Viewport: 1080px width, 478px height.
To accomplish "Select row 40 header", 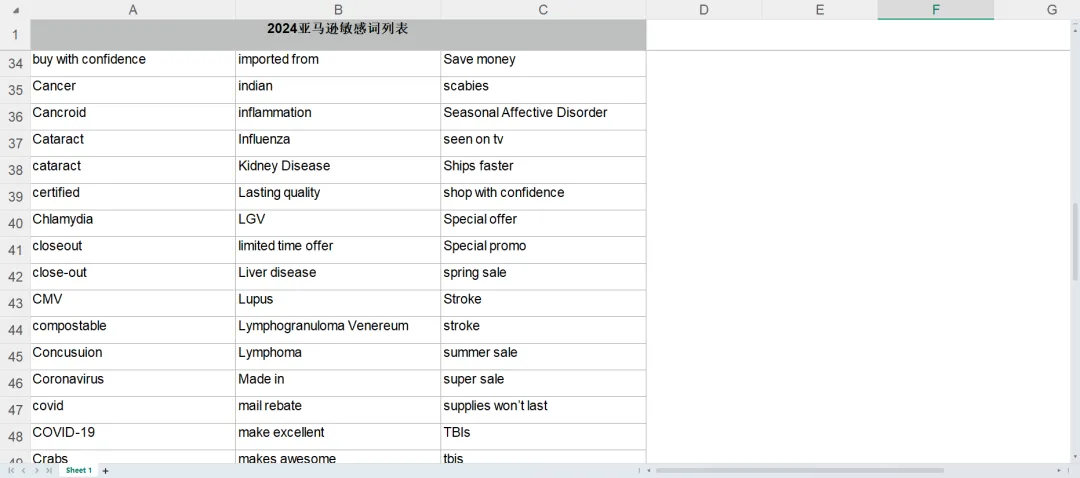I will point(15,224).
